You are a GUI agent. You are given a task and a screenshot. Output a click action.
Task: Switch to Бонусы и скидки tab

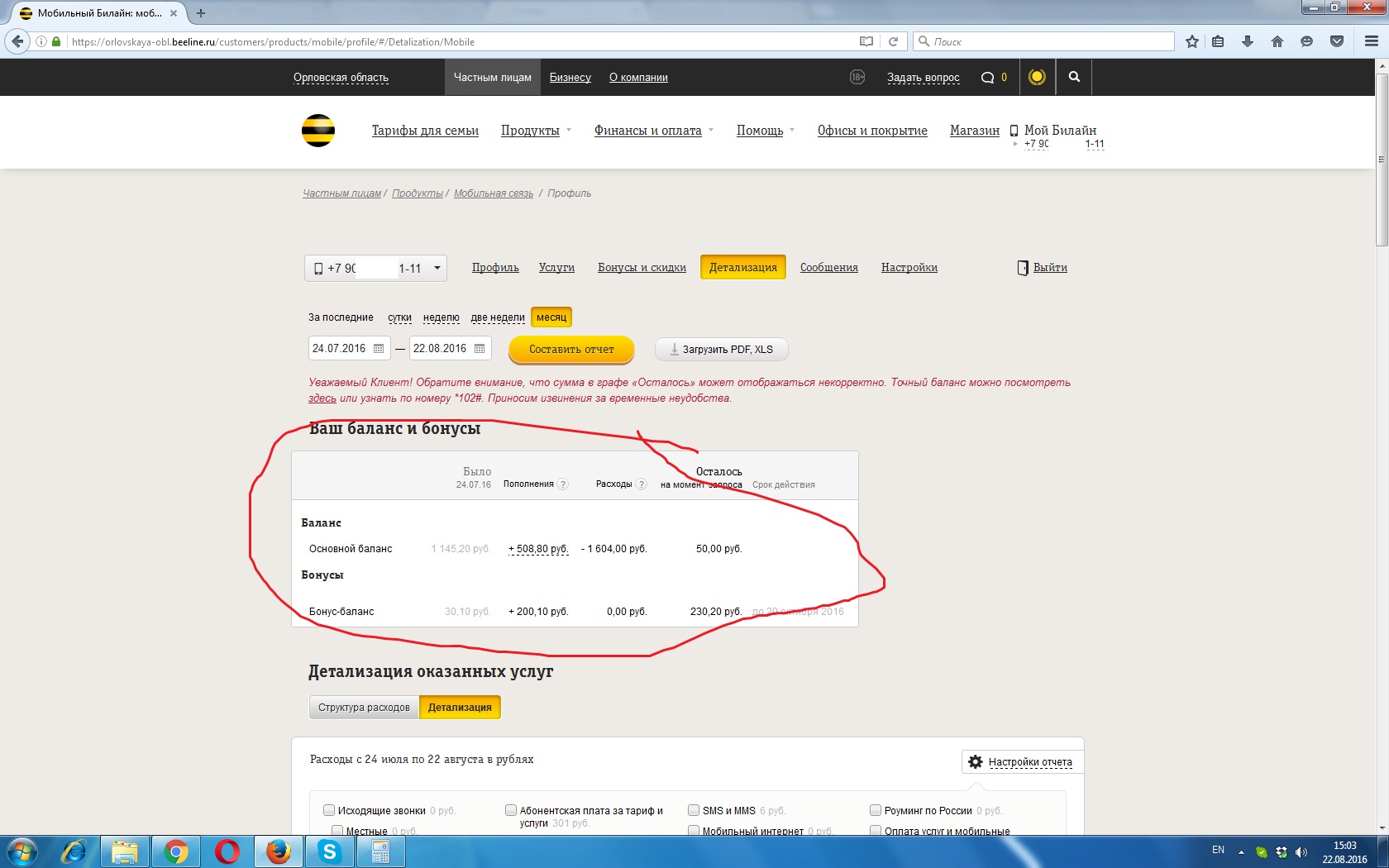click(x=642, y=268)
